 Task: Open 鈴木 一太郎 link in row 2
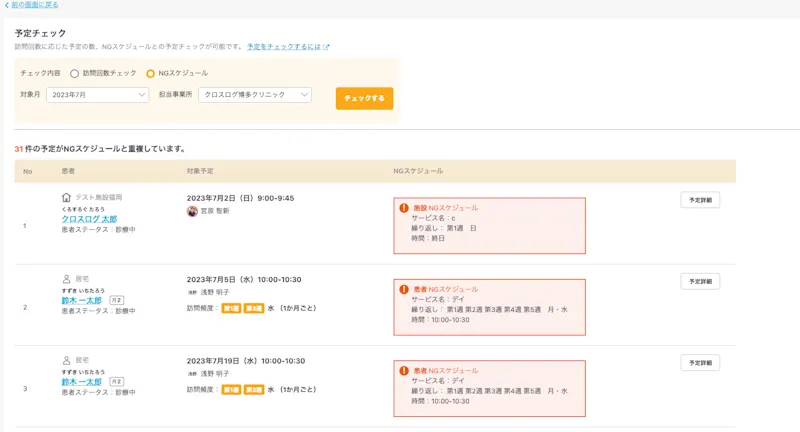tap(82, 300)
